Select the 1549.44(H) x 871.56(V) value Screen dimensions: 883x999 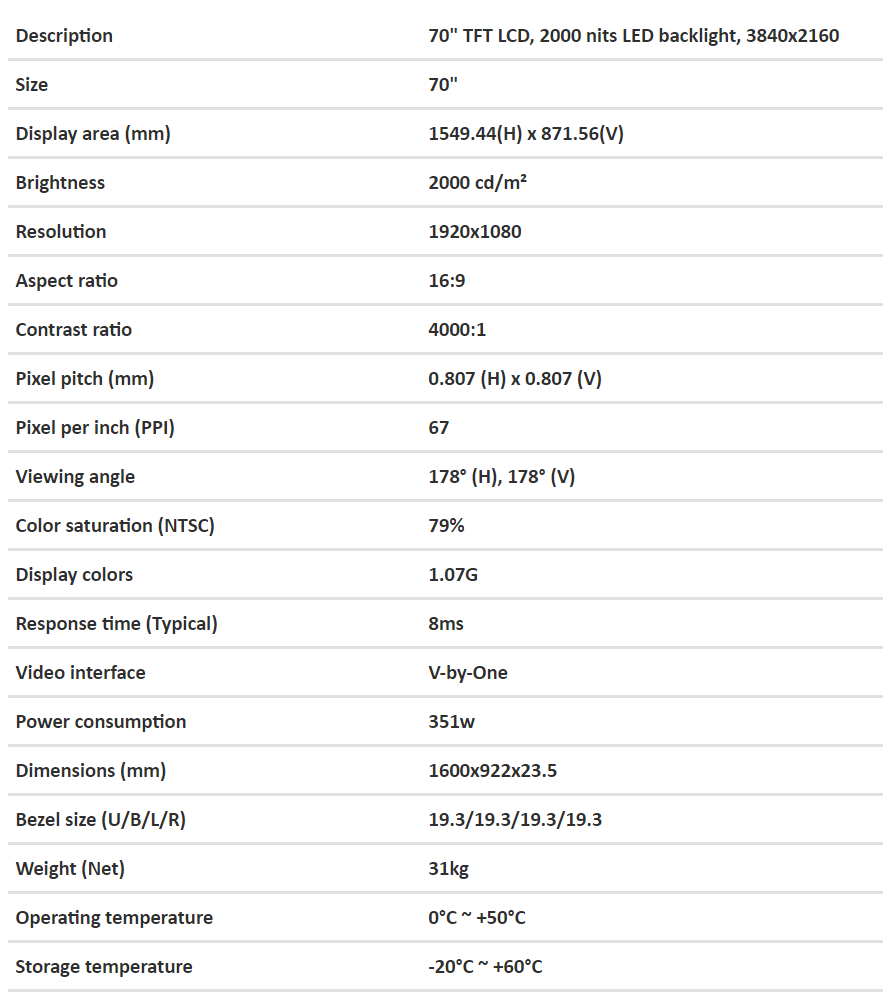tap(526, 134)
